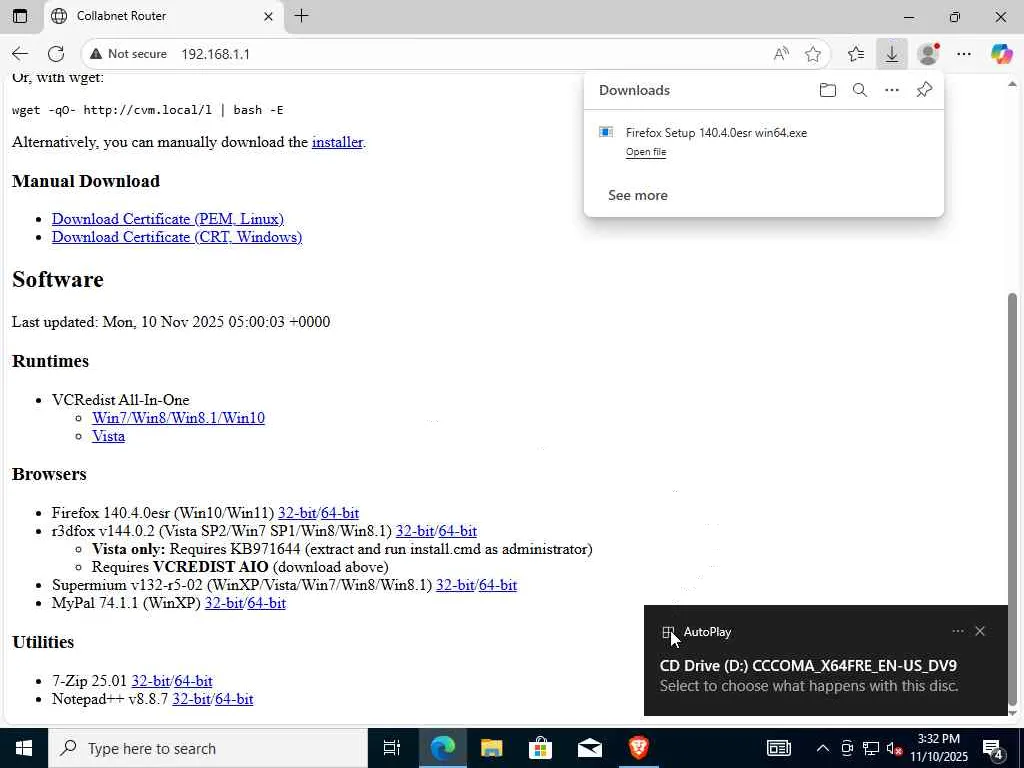This screenshot has height=768, width=1024.
Task: Download r3dfox v144.0.2 32-bit
Action: coord(415,531)
